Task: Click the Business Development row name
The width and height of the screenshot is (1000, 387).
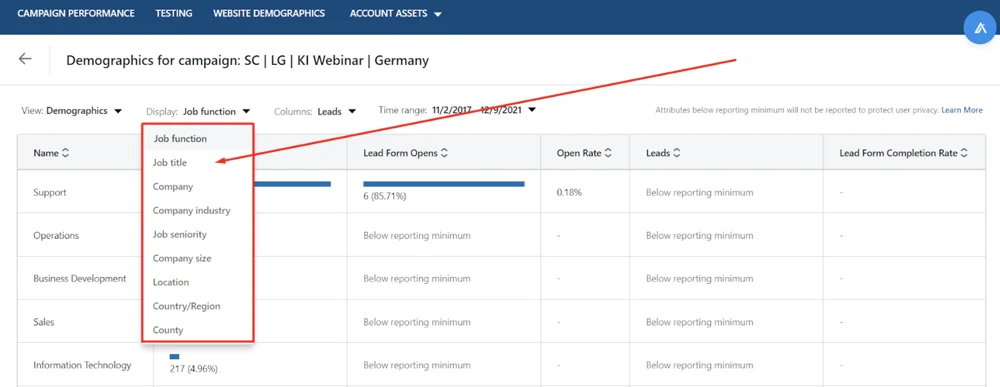Action: (x=80, y=279)
